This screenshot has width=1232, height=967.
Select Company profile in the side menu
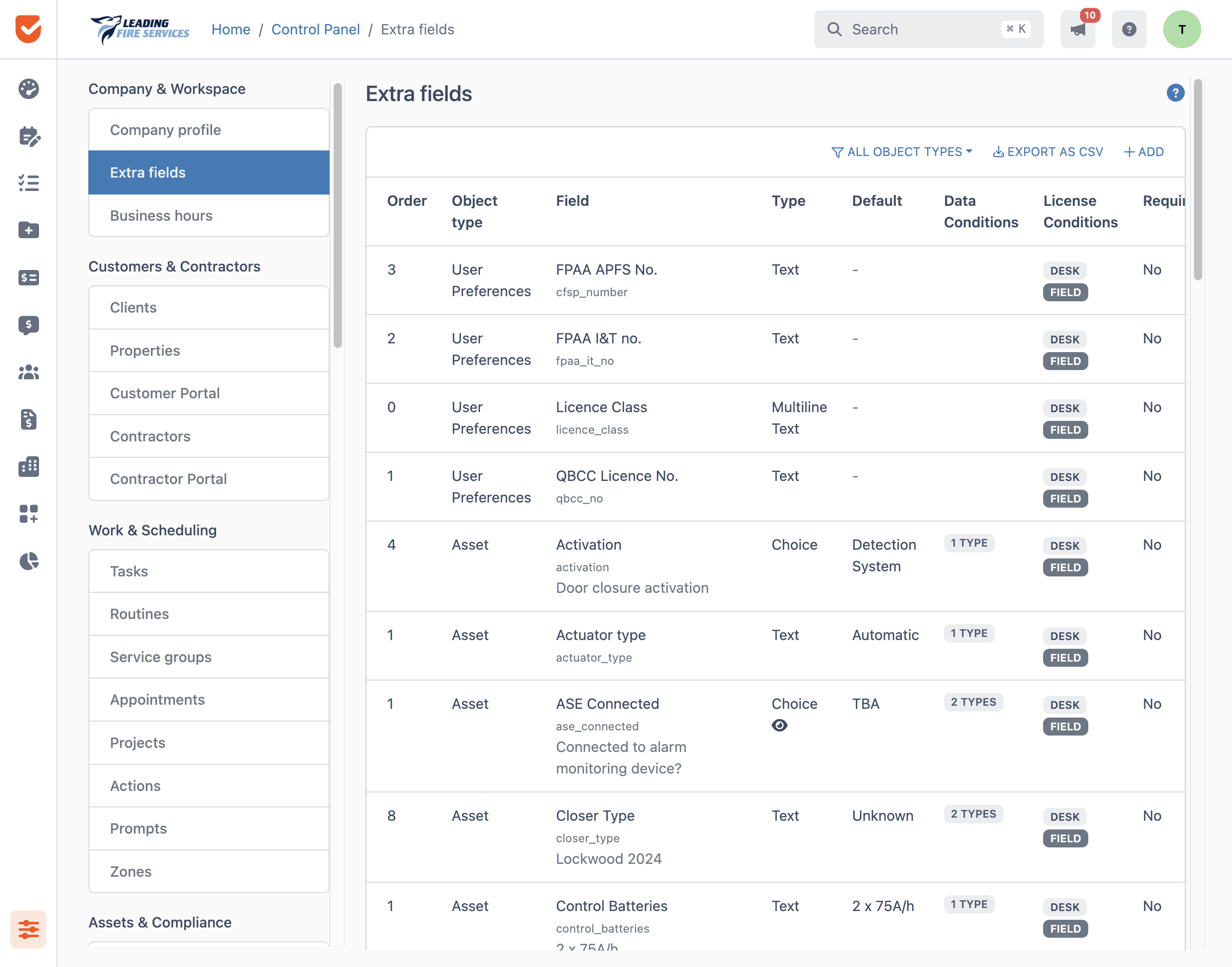point(209,130)
